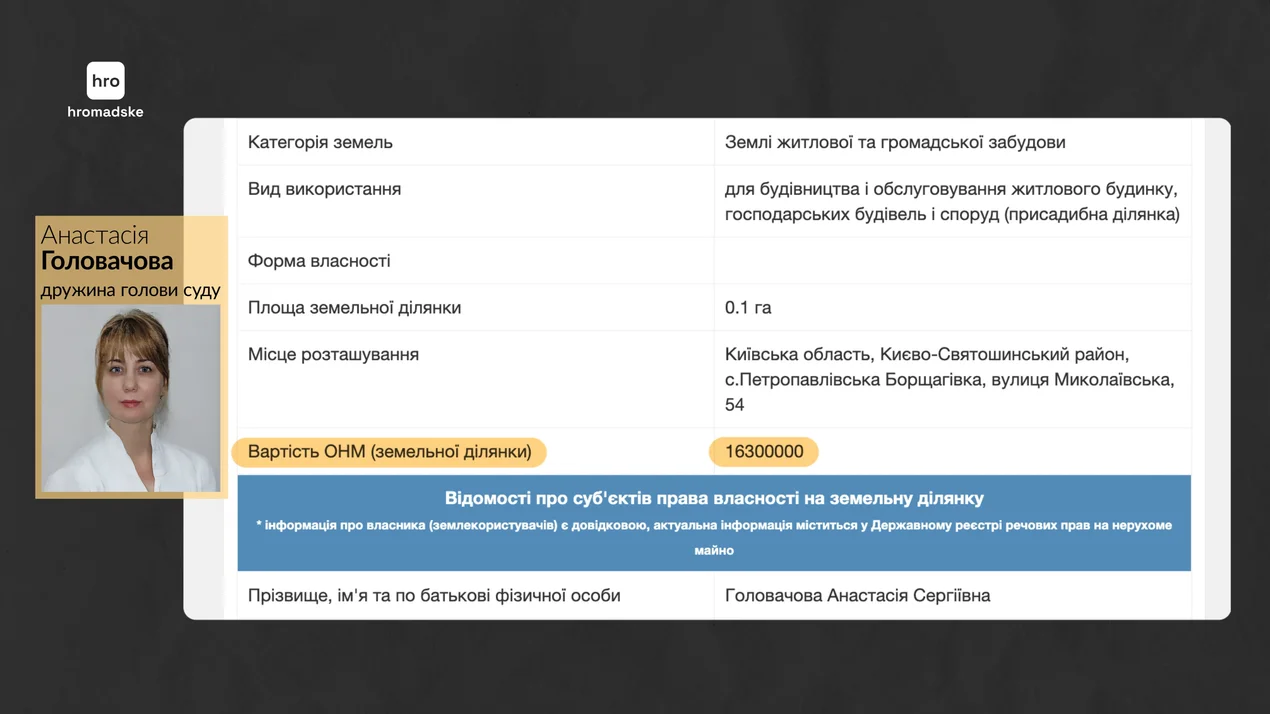
Task: Select "Прізвище, ім'я та по батькові" label
Action: 434,596
